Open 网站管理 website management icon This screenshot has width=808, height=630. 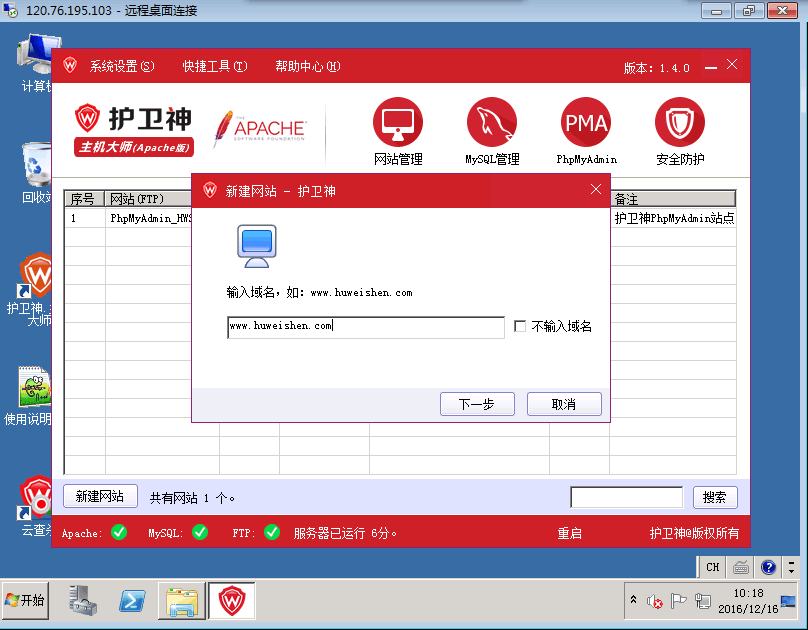click(398, 122)
